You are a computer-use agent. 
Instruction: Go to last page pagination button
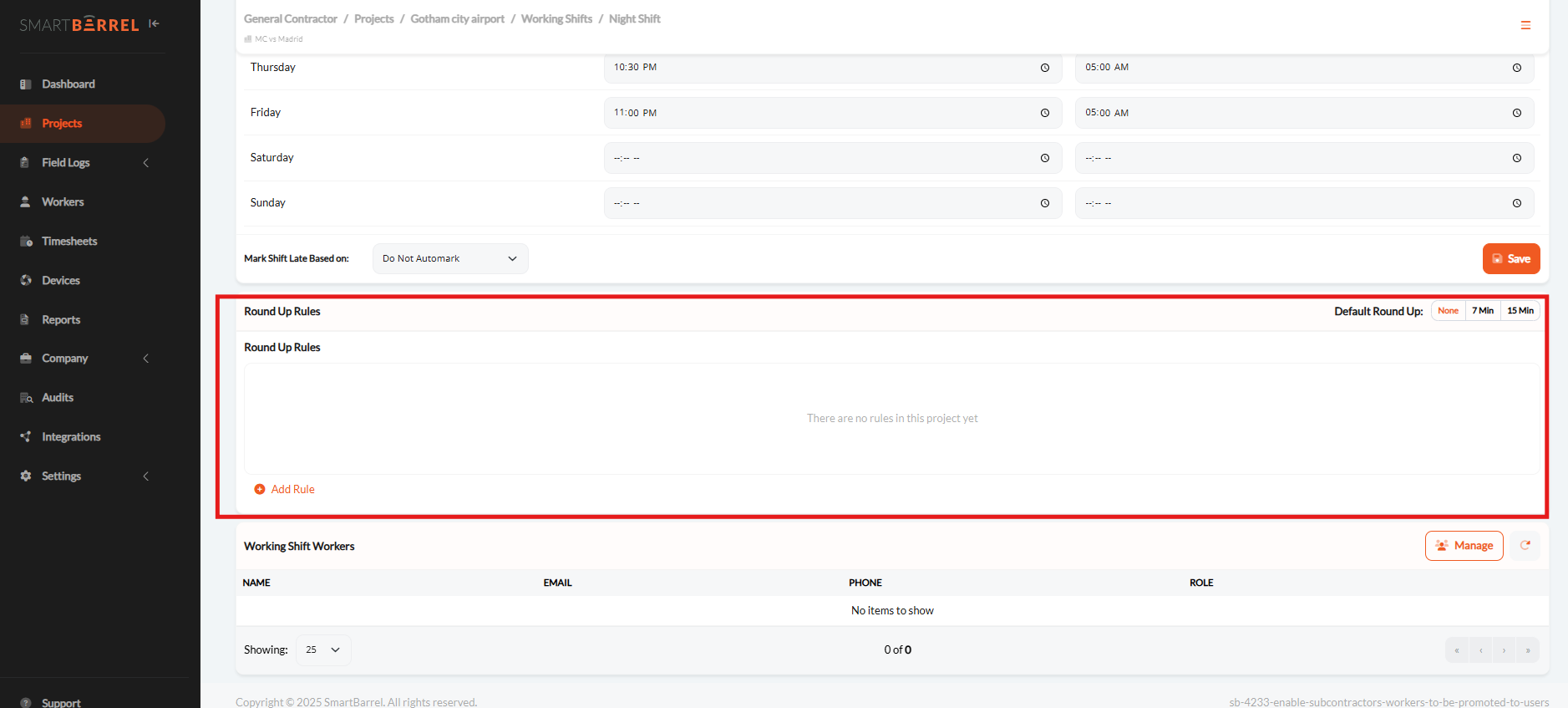point(1528,650)
